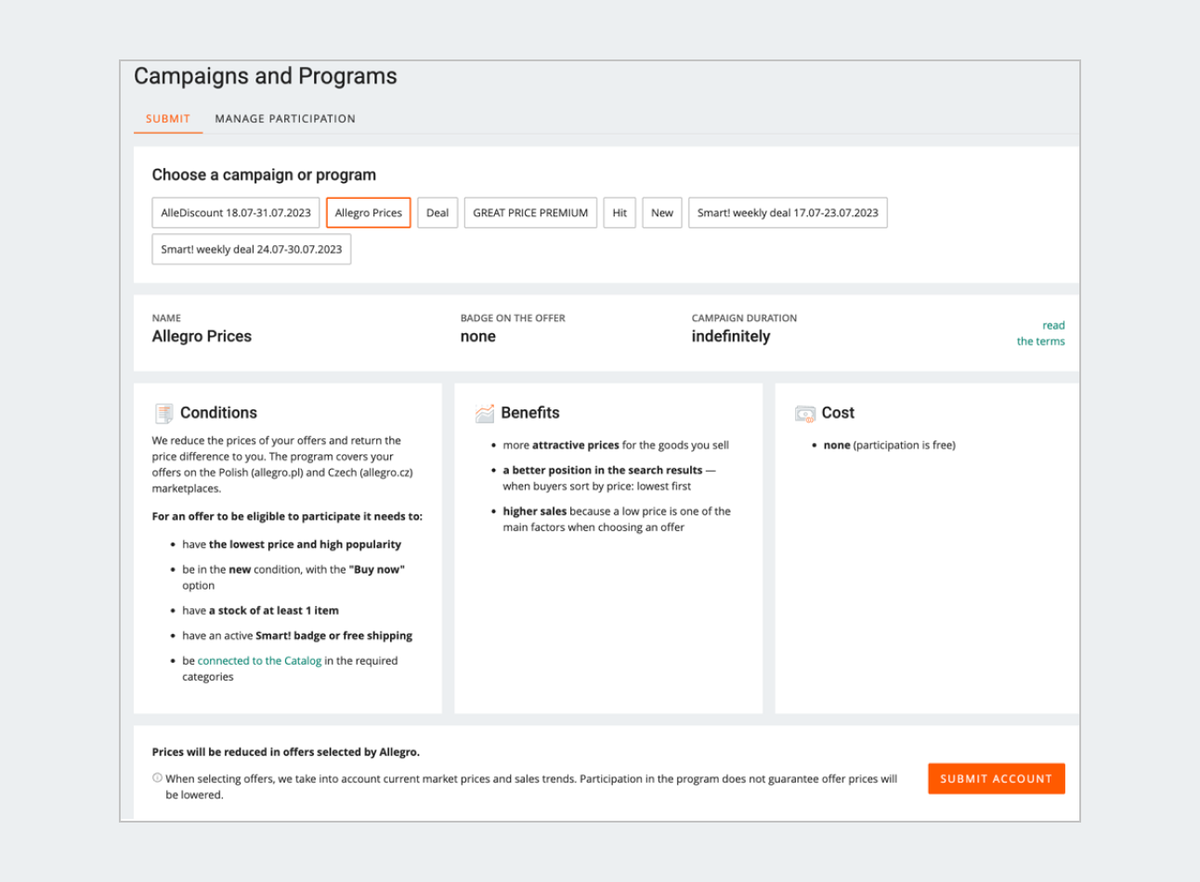Click the participation is free cost text
Image resolution: width=1200 pixels, height=882 pixels.
click(890, 446)
